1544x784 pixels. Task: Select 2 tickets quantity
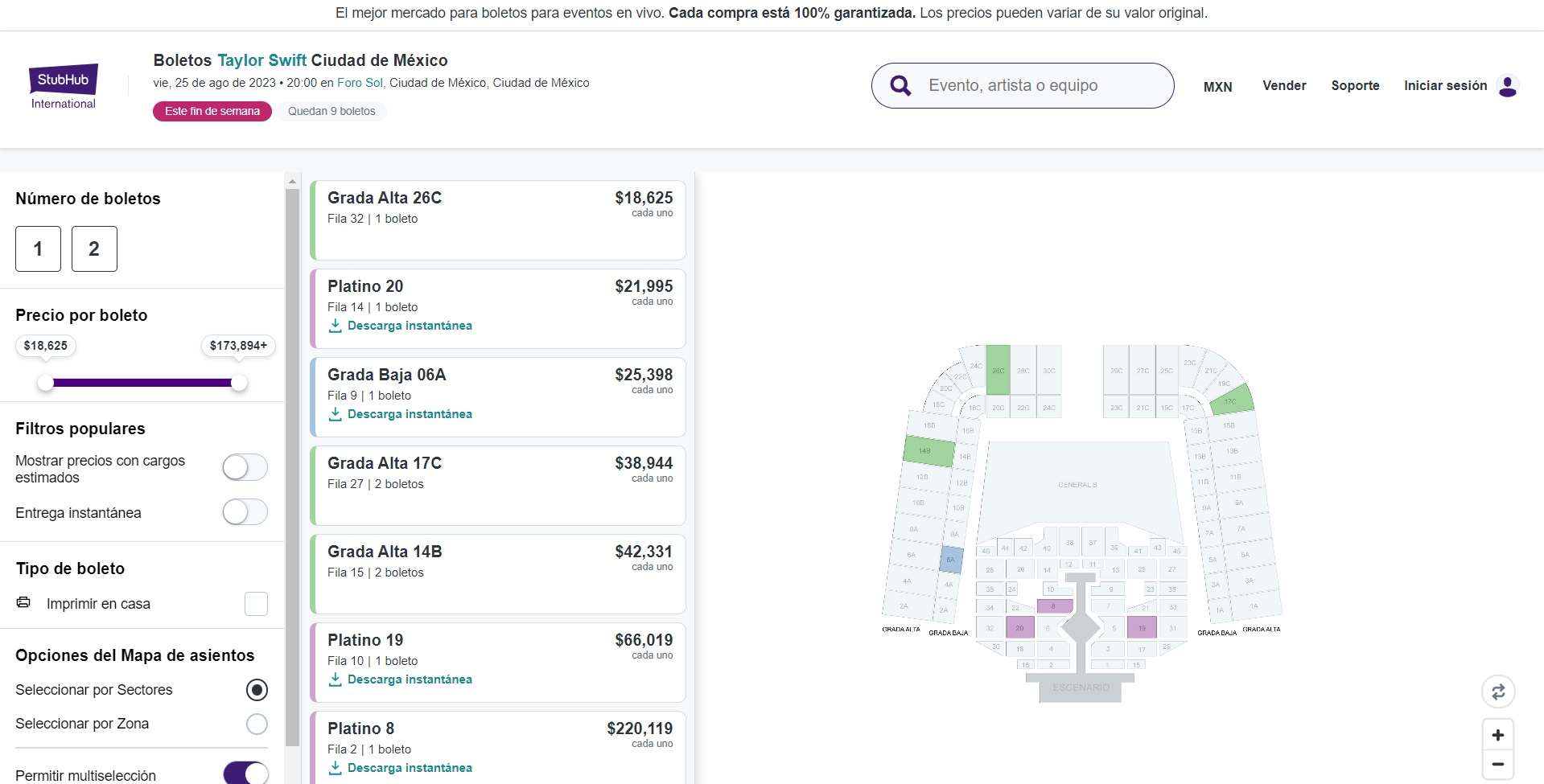[x=94, y=248]
